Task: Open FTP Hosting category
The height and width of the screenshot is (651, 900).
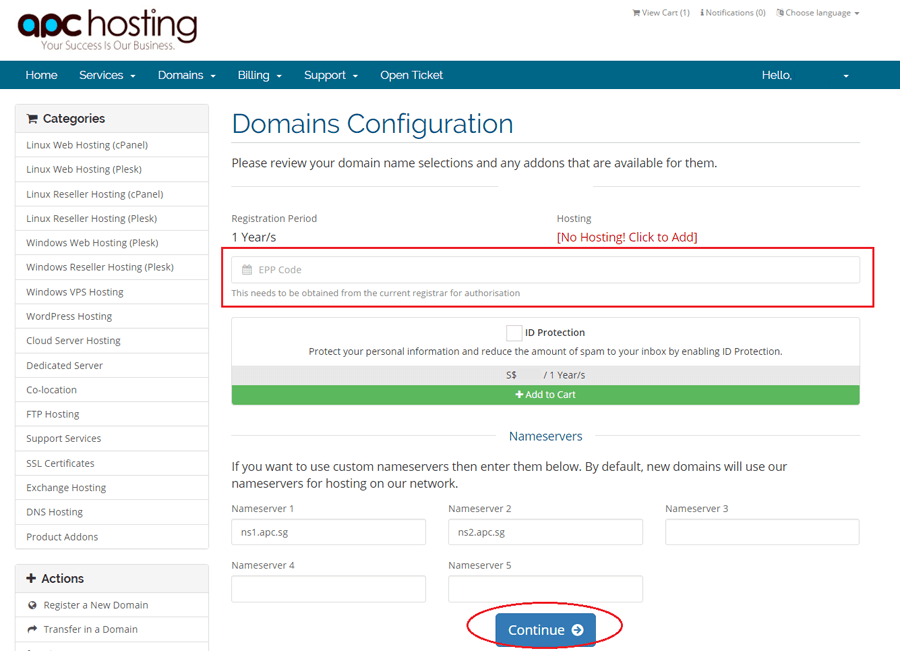Action: 112,414
